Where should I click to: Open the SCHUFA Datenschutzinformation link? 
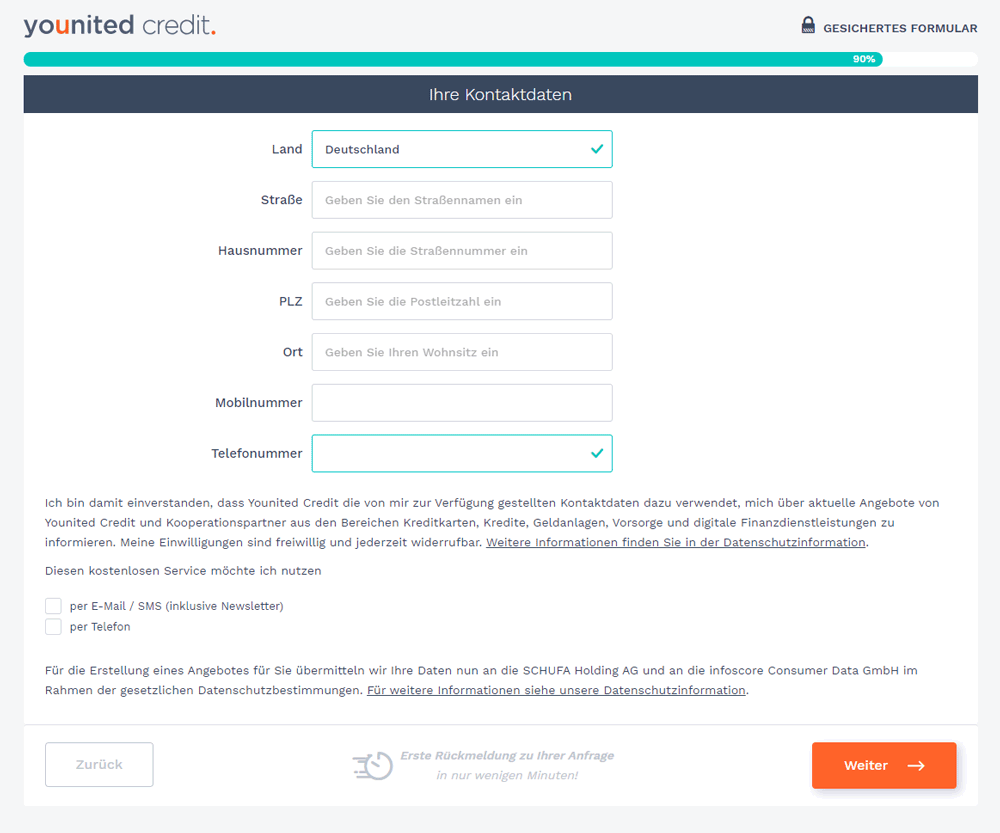tap(556, 690)
